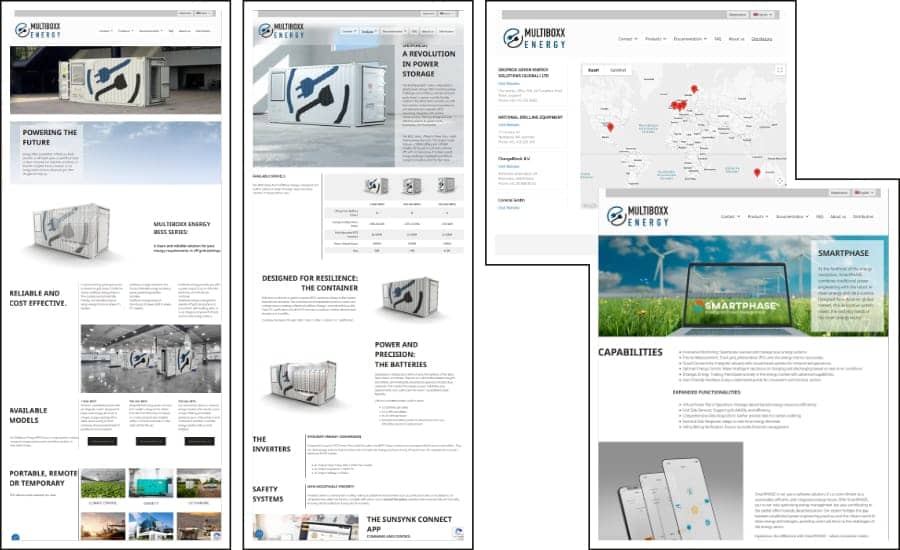
Task: Open About us on the distributor map page
Action: point(736,39)
